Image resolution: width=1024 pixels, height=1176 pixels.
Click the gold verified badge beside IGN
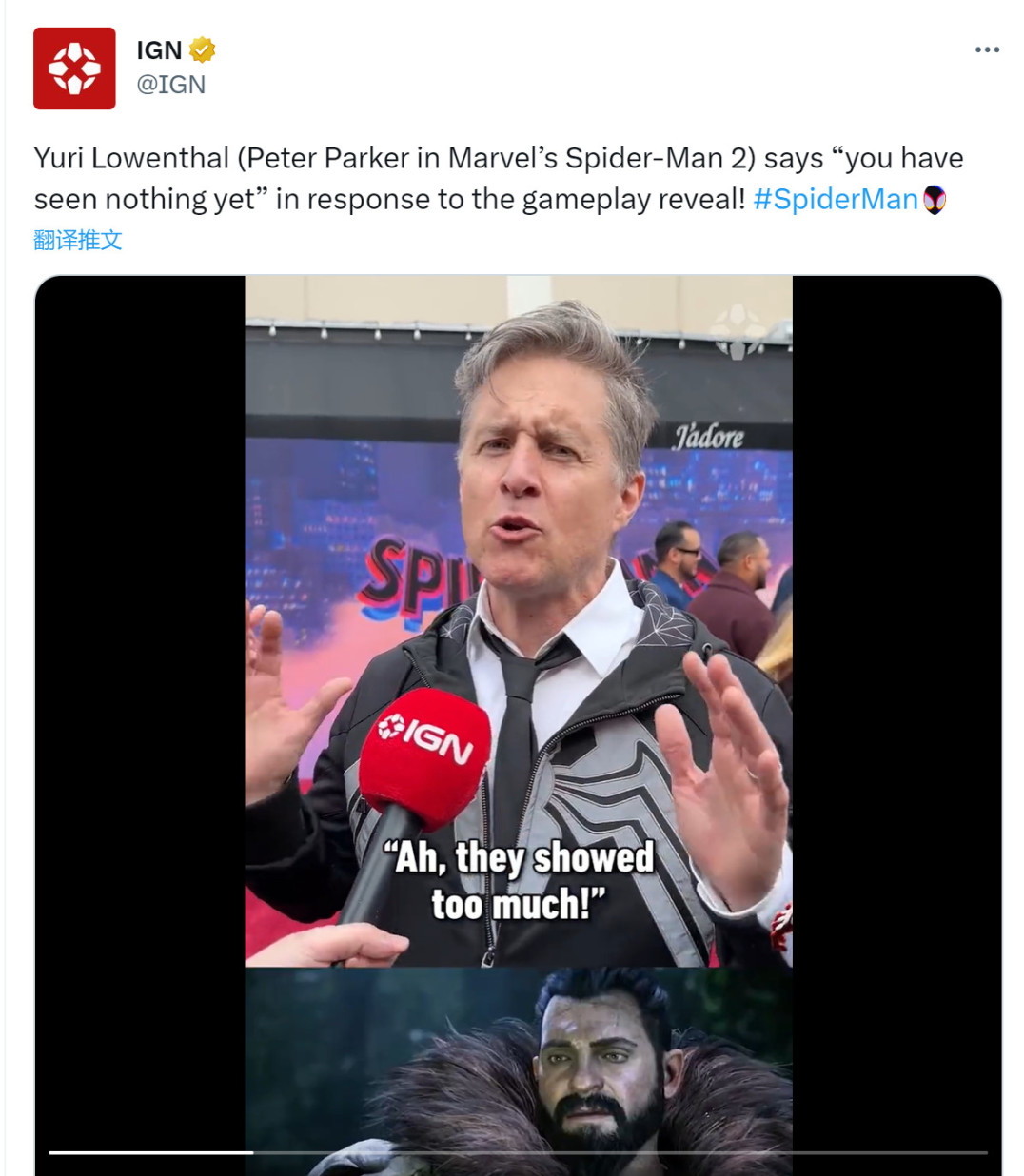pyautogui.click(x=203, y=49)
